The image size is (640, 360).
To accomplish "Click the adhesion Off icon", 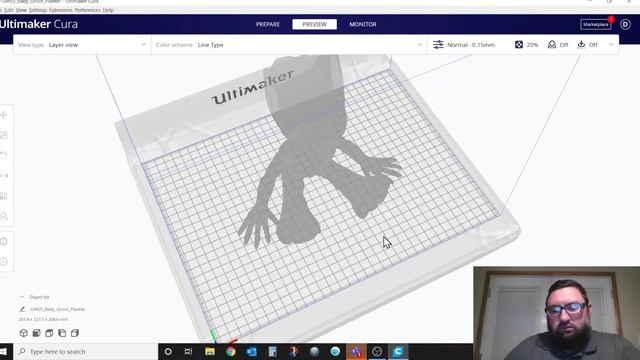I will (x=581, y=44).
